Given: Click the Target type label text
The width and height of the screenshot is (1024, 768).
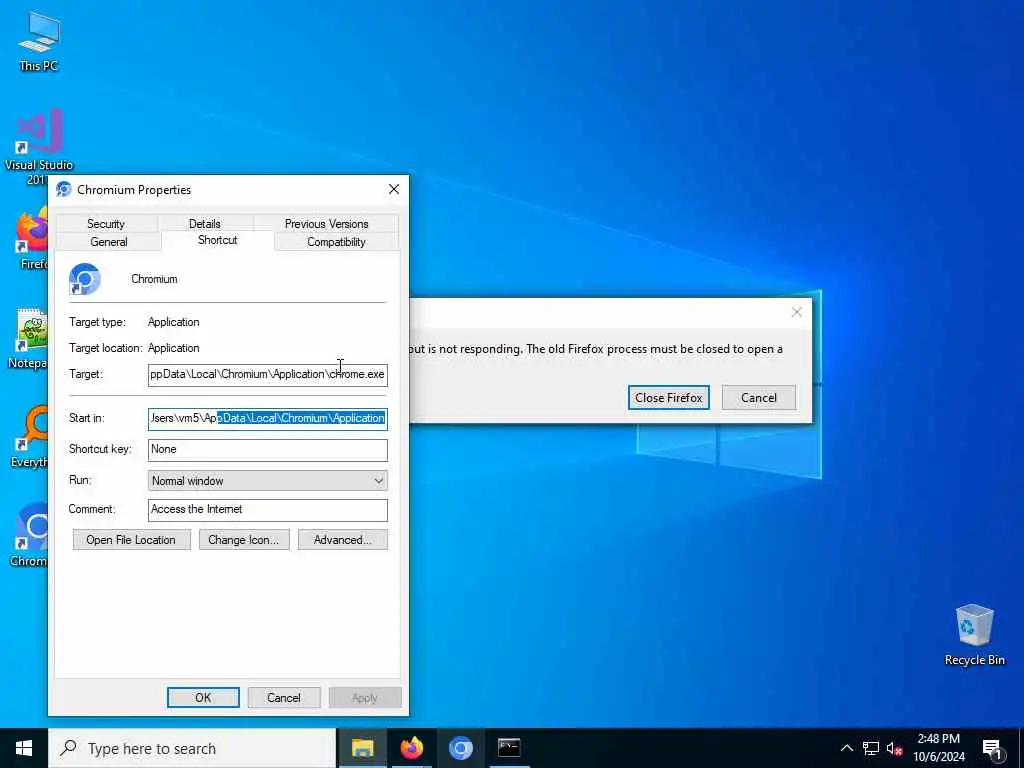Looking at the screenshot, I should [x=97, y=322].
